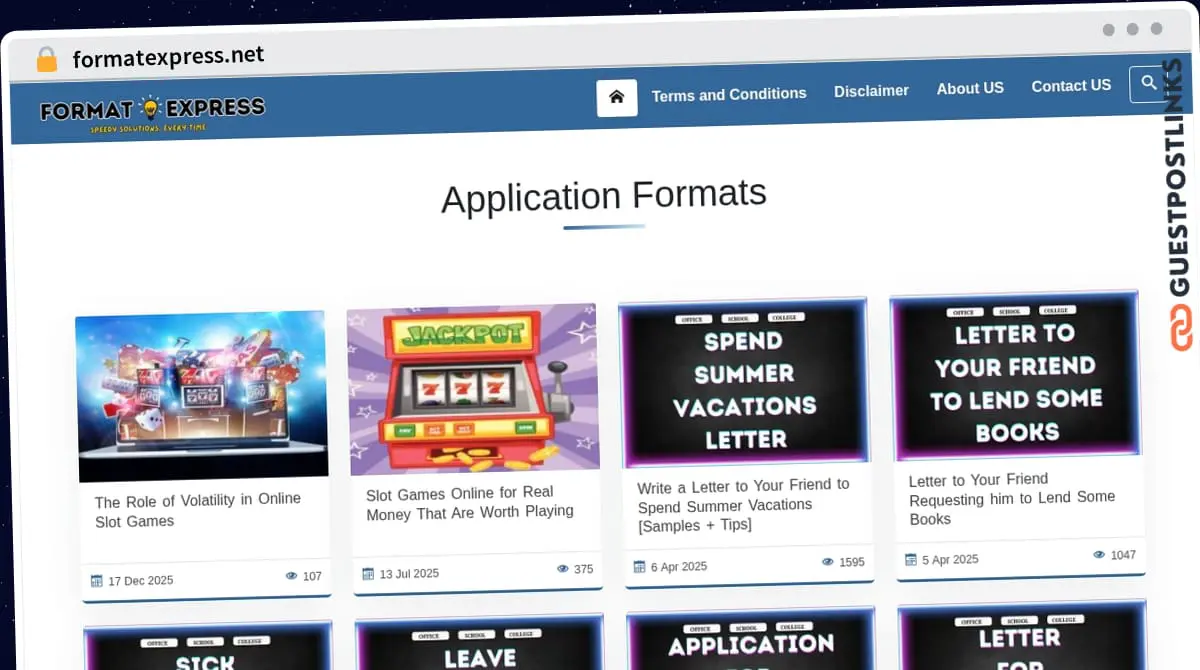Click the formatexpress.net address bar
The height and width of the screenshot is (670, 1200).
point(168,56)
